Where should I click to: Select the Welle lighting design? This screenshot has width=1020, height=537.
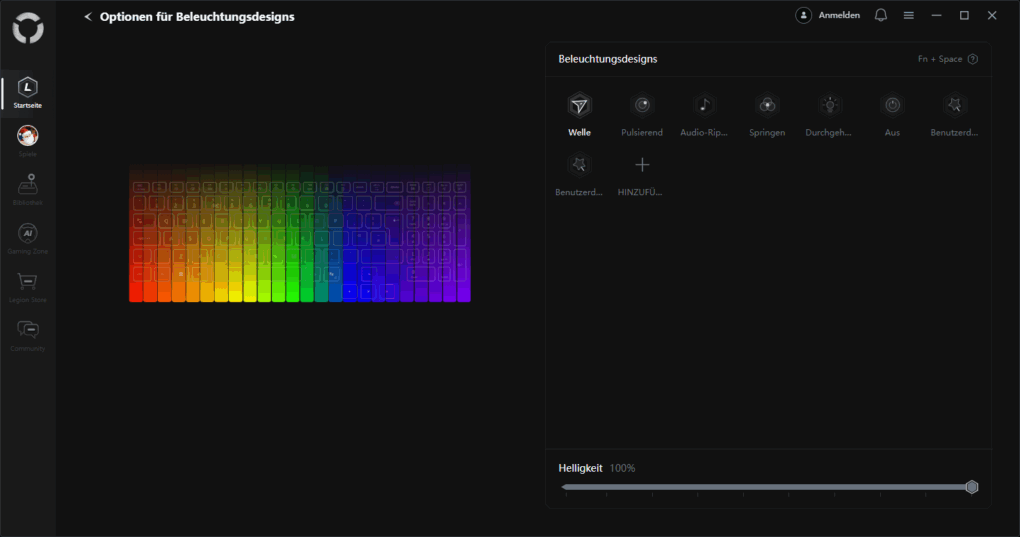[x=579, y=114]
